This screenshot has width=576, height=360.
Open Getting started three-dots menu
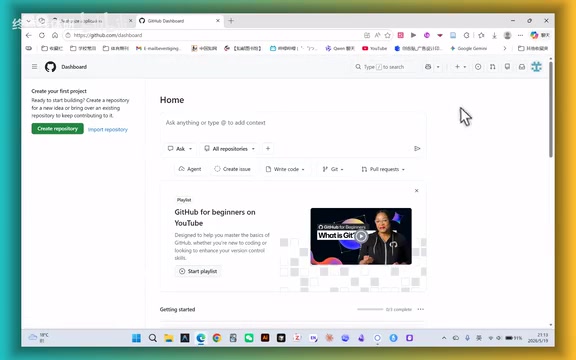coord(421,309)
